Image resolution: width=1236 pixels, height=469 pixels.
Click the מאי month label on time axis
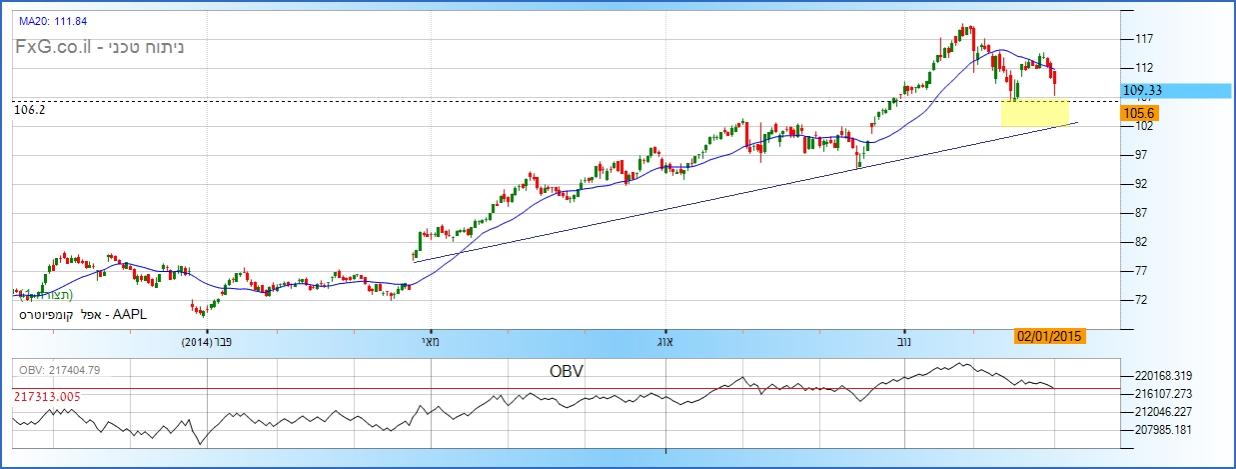(430, 342)
